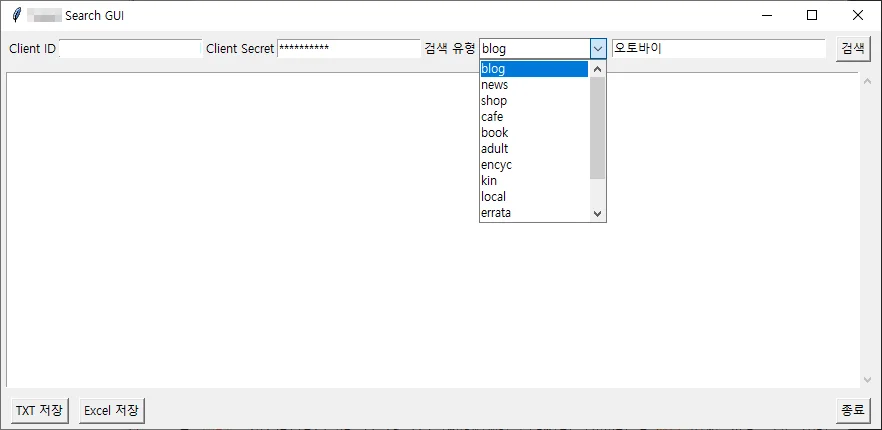Screen dimensions: 882x430
Task: Click the search keyword field containing 오토바이
Action: pos(719,48)
